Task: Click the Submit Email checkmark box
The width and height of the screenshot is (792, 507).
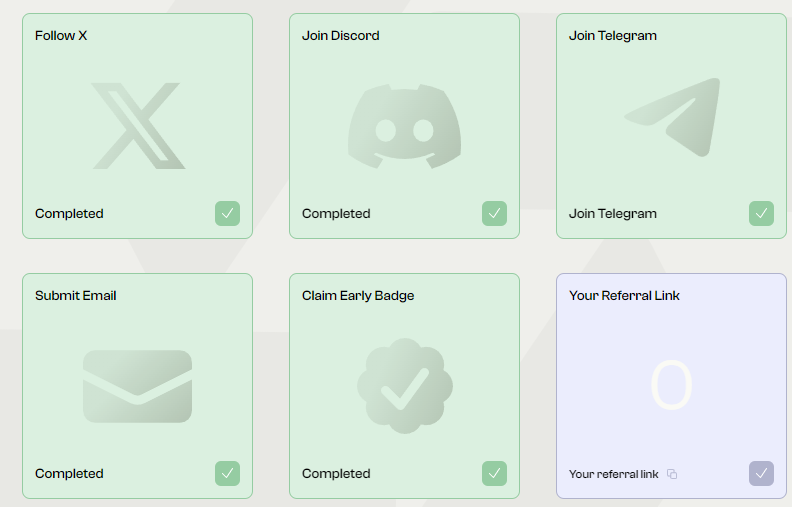Action: [x=227, y=473]
